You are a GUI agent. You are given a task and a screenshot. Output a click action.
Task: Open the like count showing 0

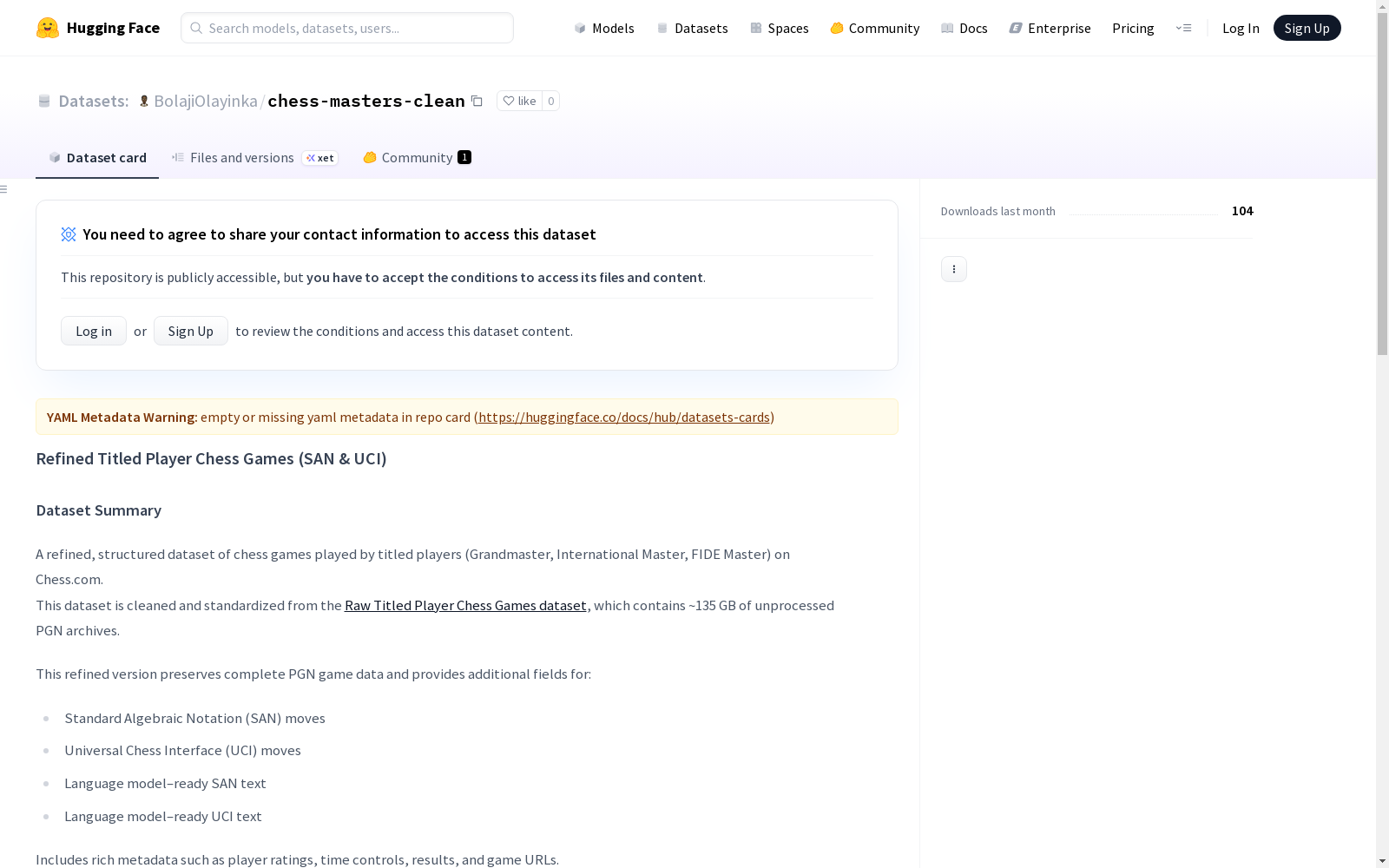pyautogui.click(x=550, y=101)
